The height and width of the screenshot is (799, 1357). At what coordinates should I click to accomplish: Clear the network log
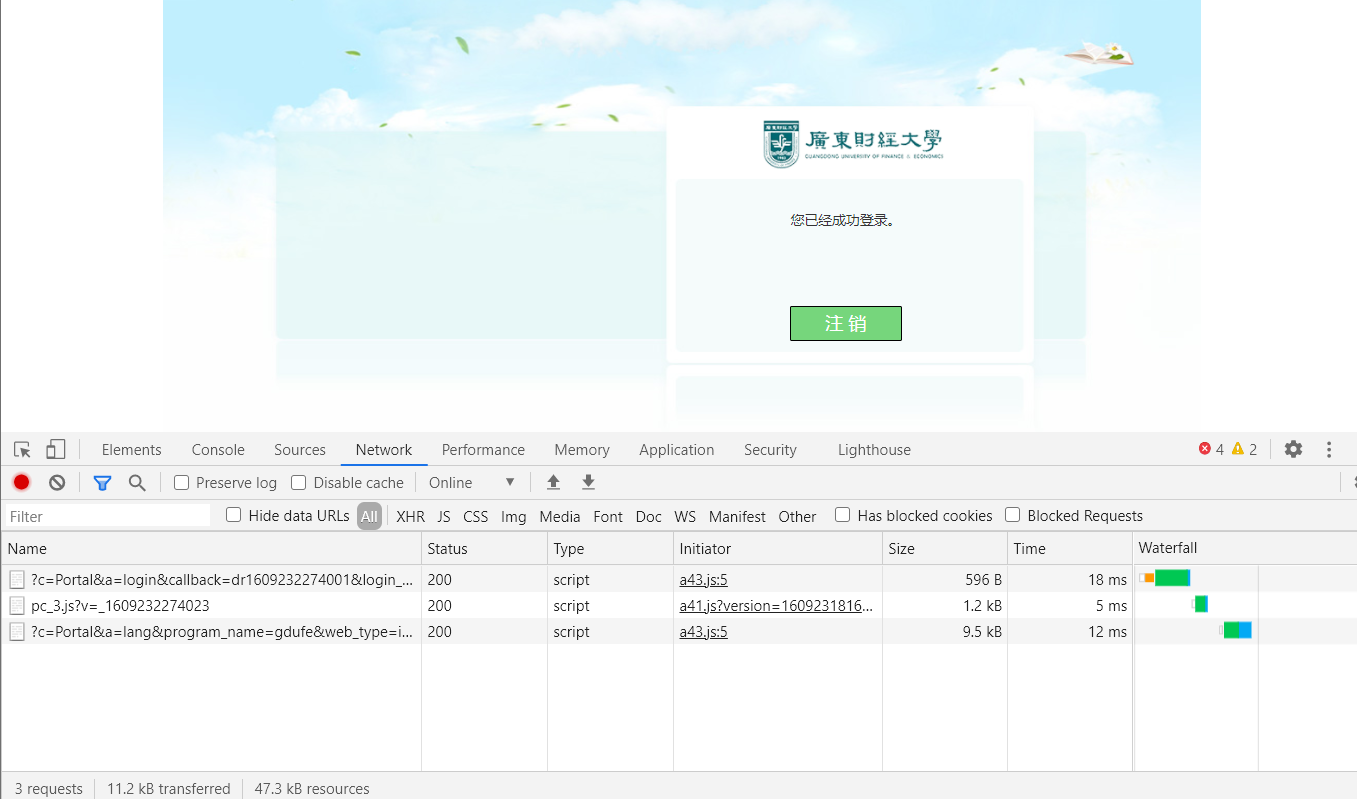point(57,482)
